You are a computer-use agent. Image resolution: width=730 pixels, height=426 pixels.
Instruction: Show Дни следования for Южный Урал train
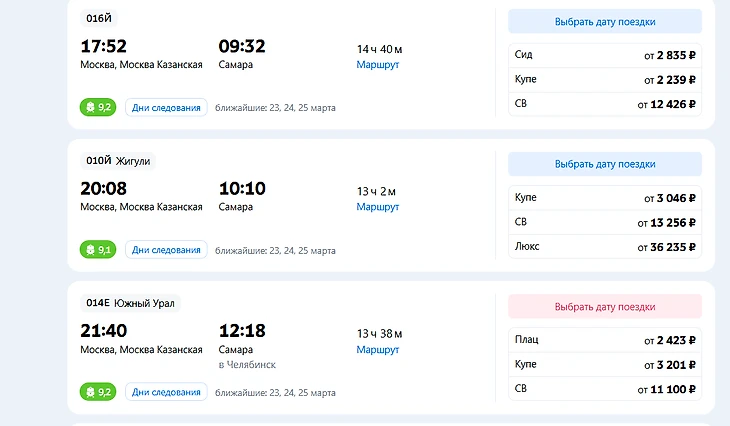166,392
